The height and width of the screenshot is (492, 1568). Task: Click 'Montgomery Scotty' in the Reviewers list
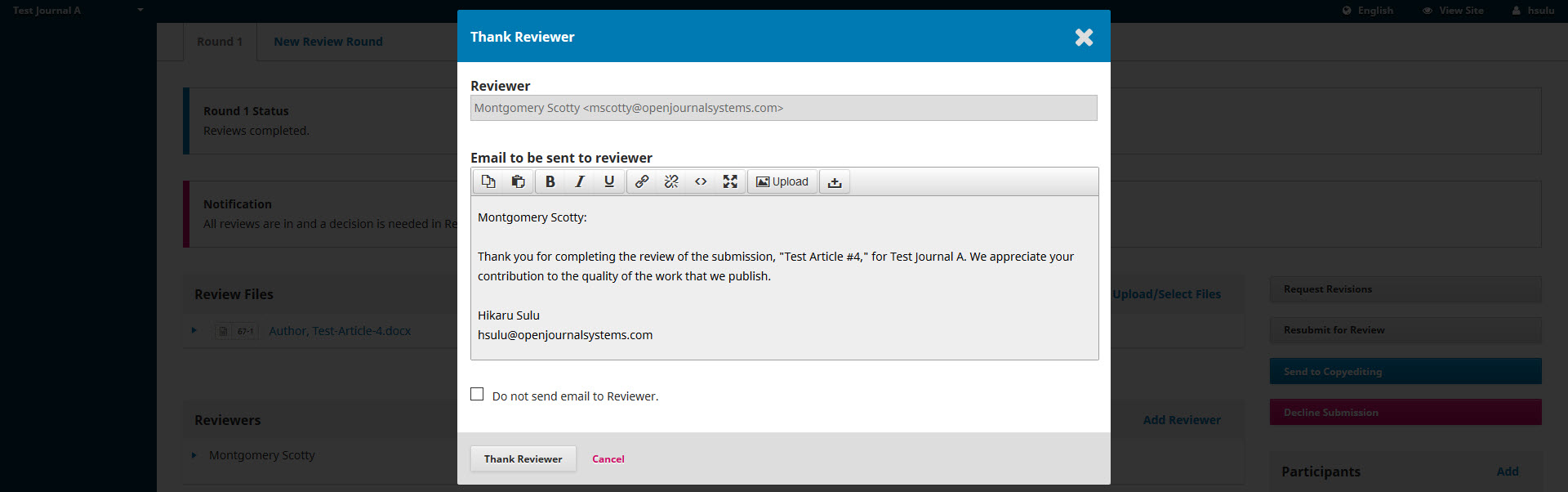pyautogui.click(x=261, y=455)
